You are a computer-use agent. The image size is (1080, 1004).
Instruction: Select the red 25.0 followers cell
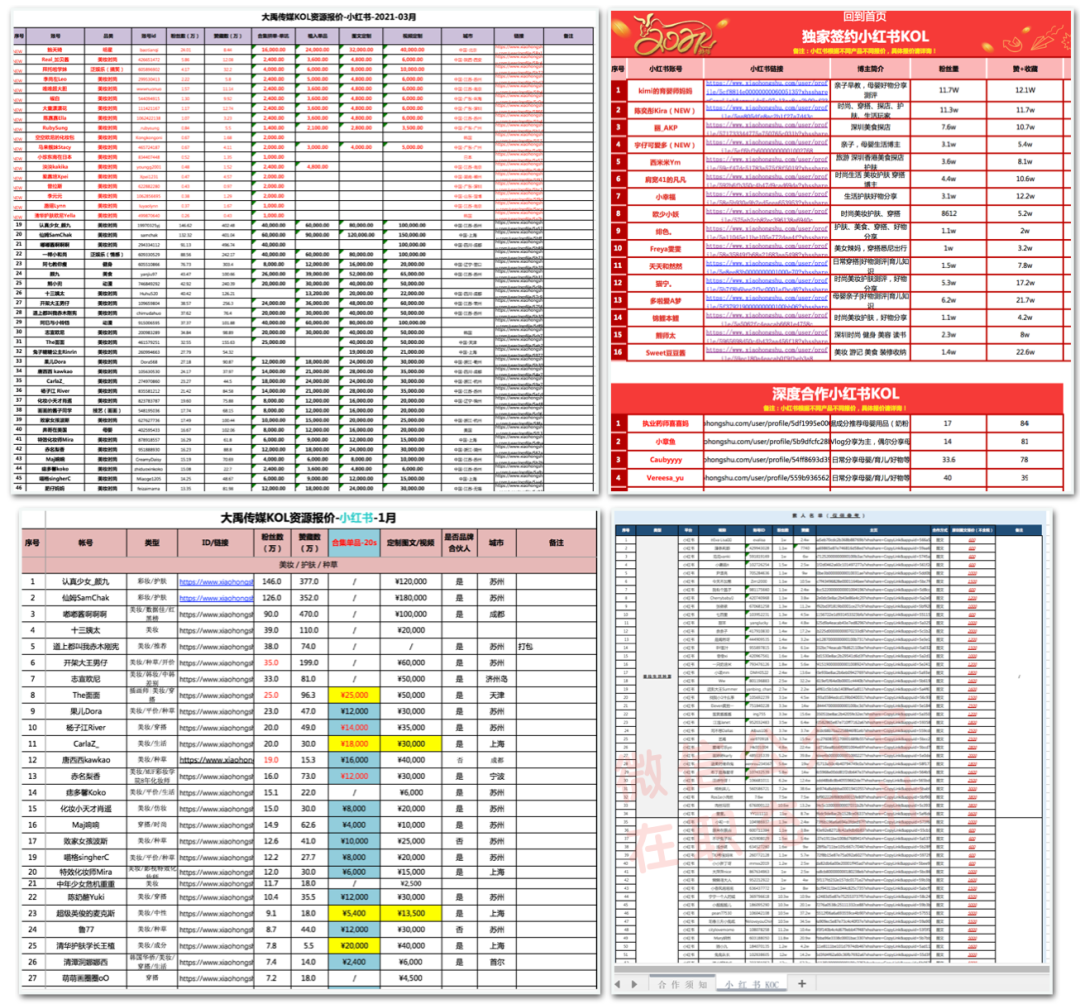(271, 696)
